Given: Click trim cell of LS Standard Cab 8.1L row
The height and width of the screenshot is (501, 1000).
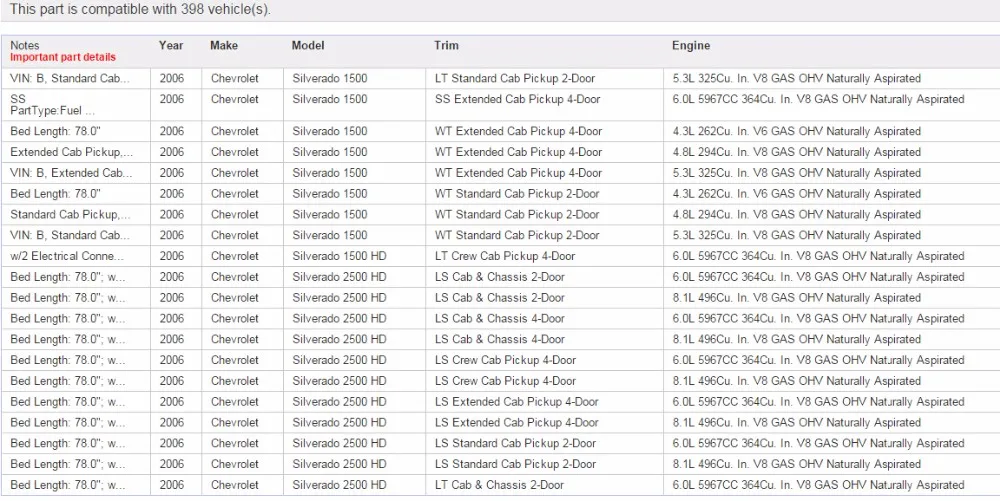Looking at the screenshot, I should 515,464.
